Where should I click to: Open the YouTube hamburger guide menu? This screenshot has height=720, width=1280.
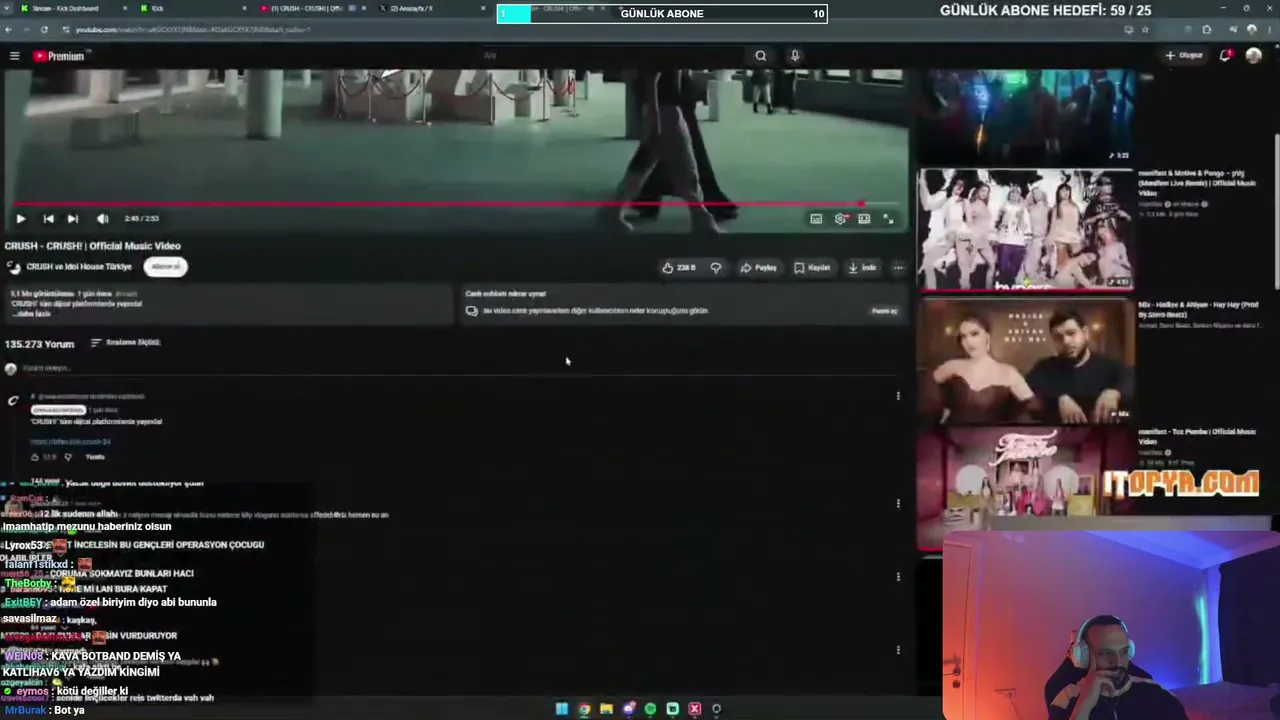point(14,56)
